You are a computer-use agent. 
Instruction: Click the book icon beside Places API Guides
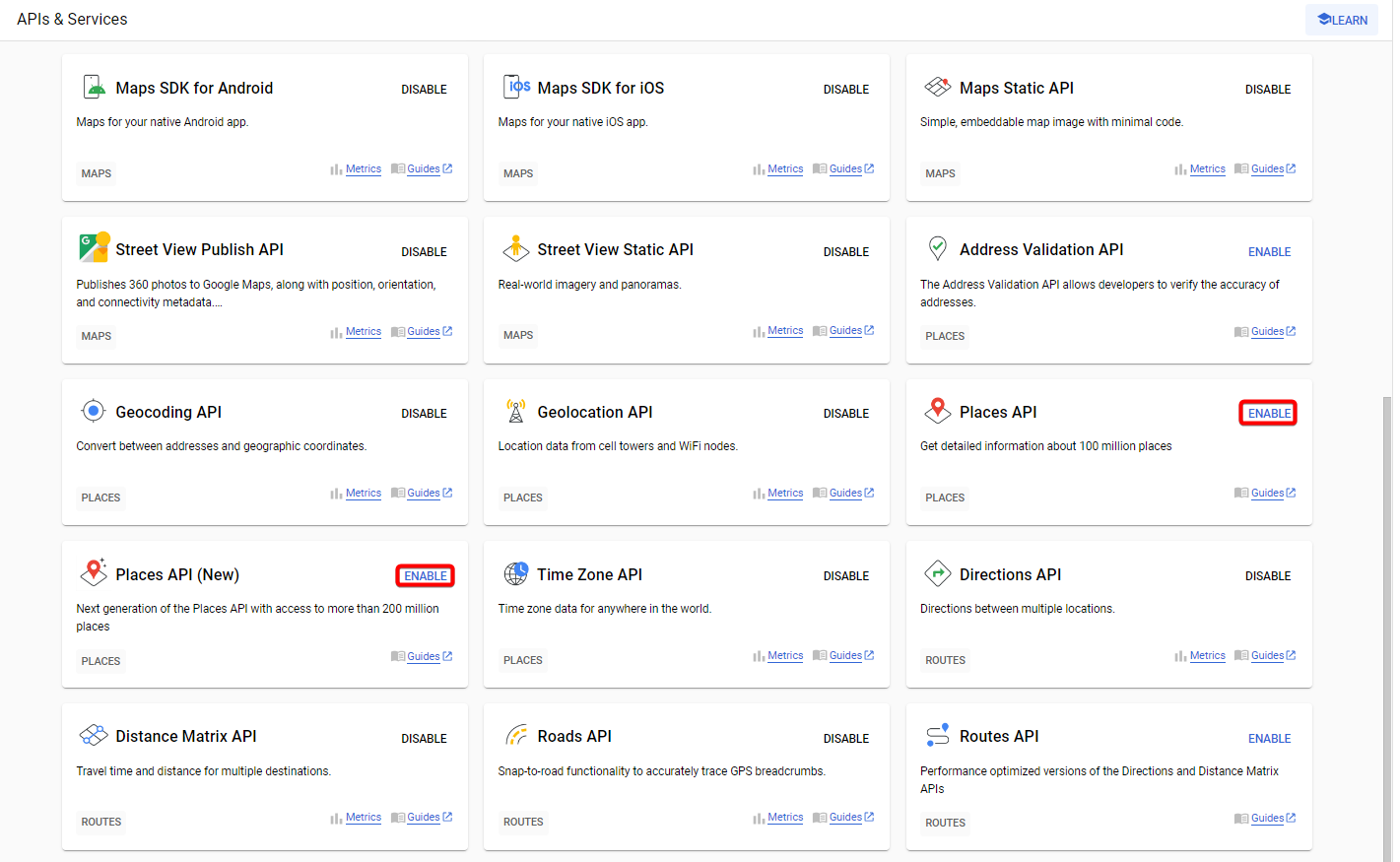[1241, 494]
